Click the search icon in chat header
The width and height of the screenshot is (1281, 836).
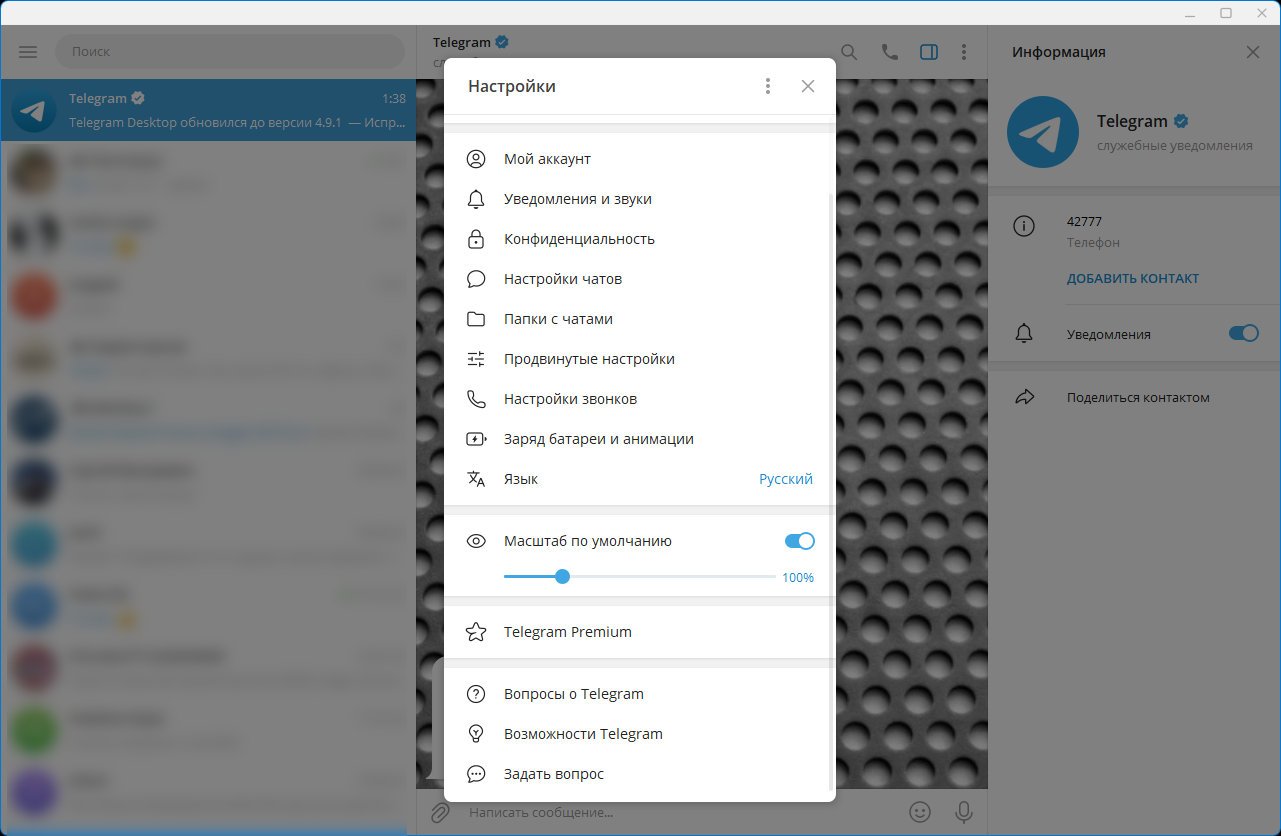pos(849,52)
